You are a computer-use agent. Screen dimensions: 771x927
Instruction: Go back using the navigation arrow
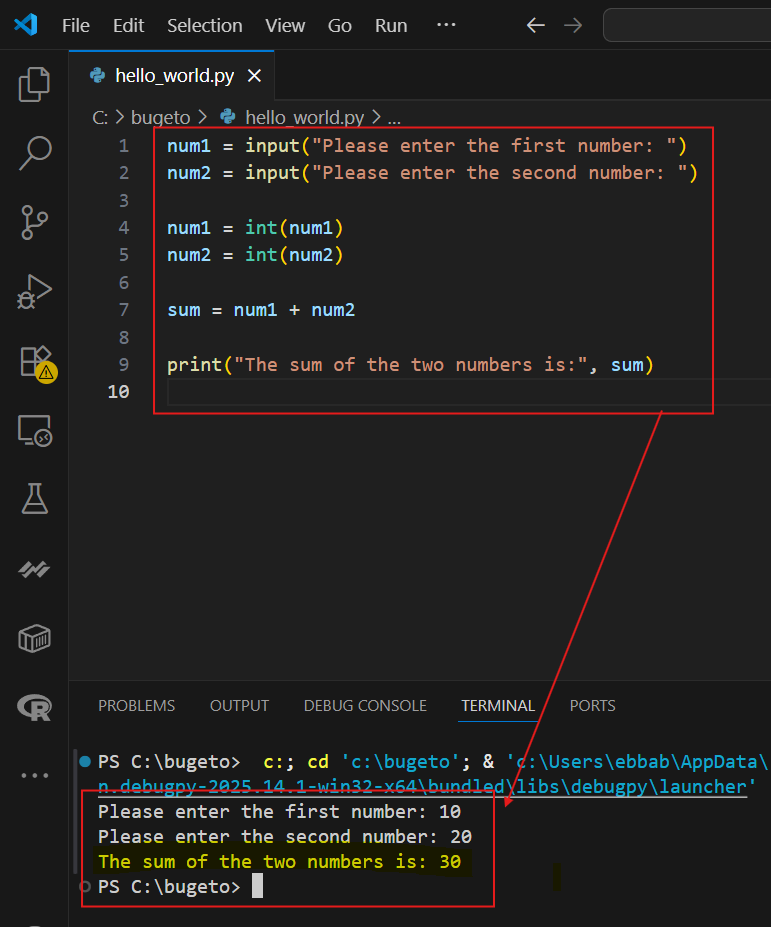[535, 25]
